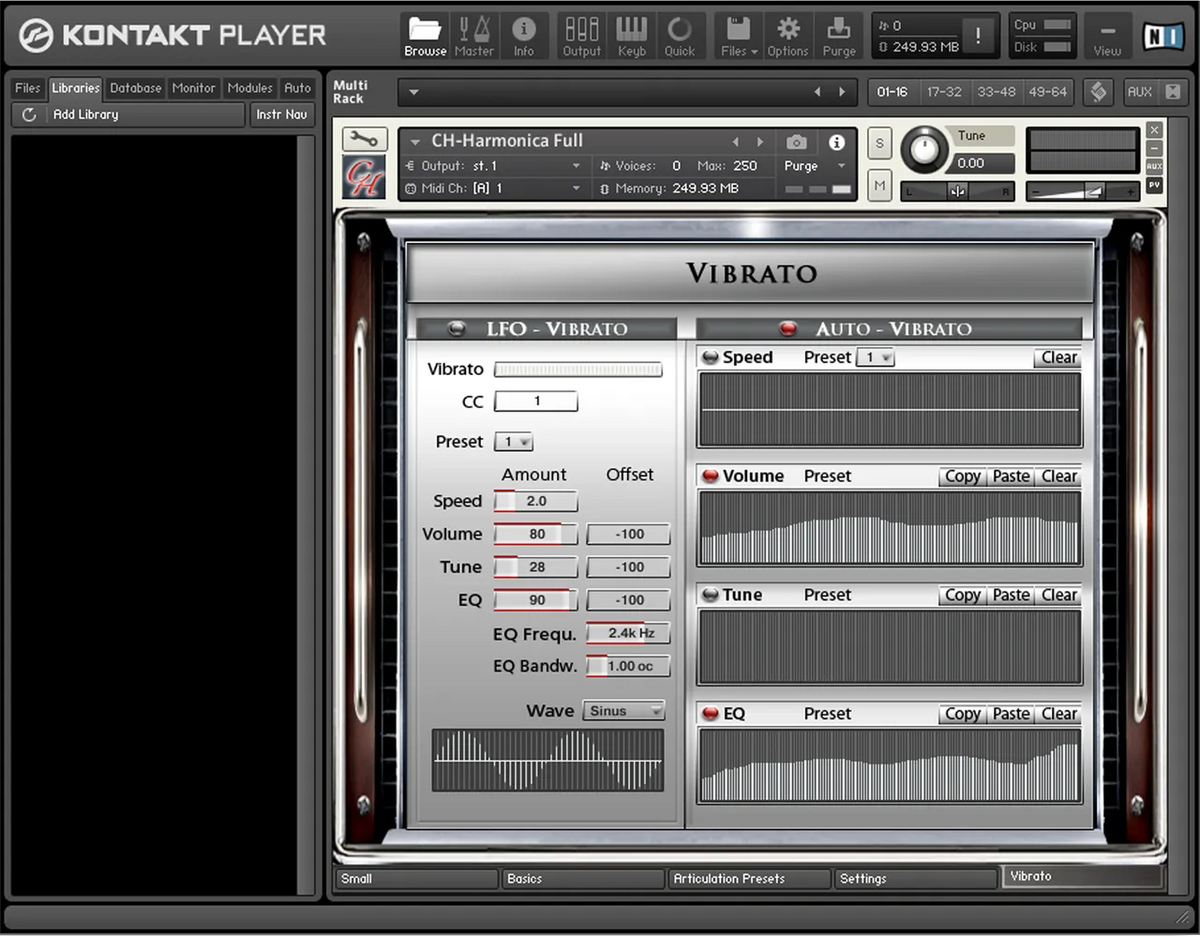This screenshot has width=1200, height=936.
Task: Click the CC number input field
Action: pos(536,402)
